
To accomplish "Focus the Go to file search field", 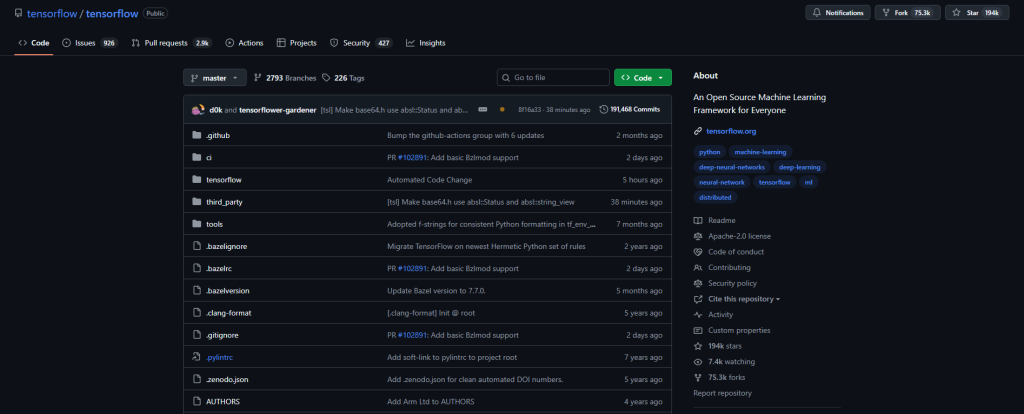I will (553, 78).
